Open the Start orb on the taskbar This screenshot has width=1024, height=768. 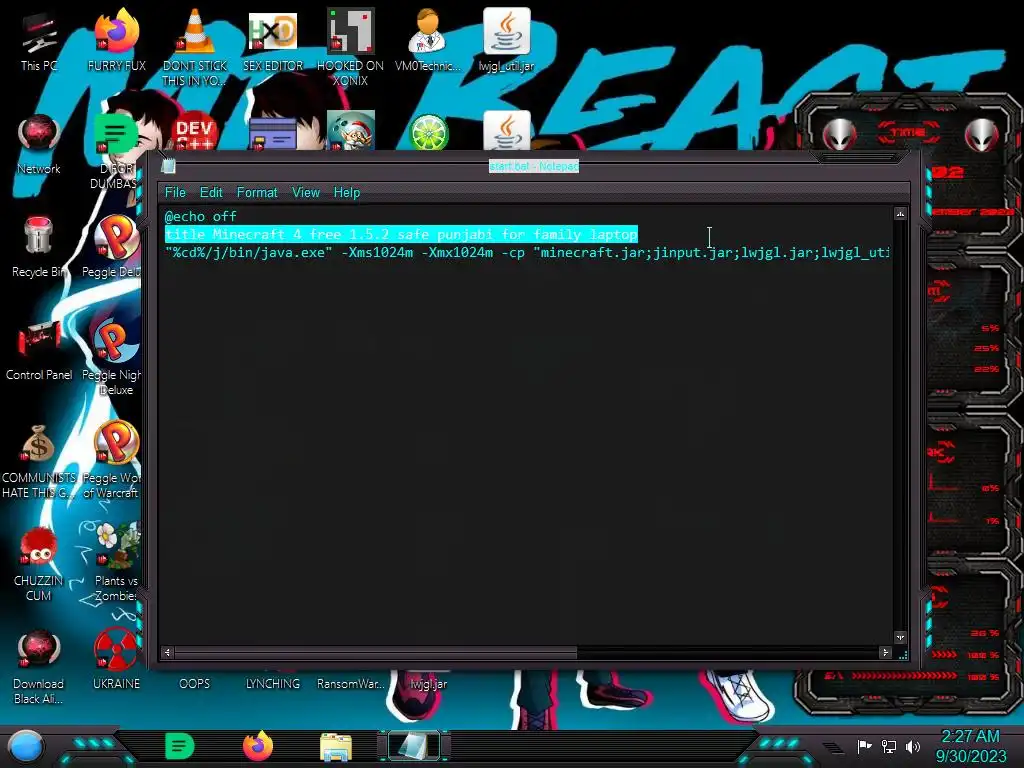pos(26,747)
